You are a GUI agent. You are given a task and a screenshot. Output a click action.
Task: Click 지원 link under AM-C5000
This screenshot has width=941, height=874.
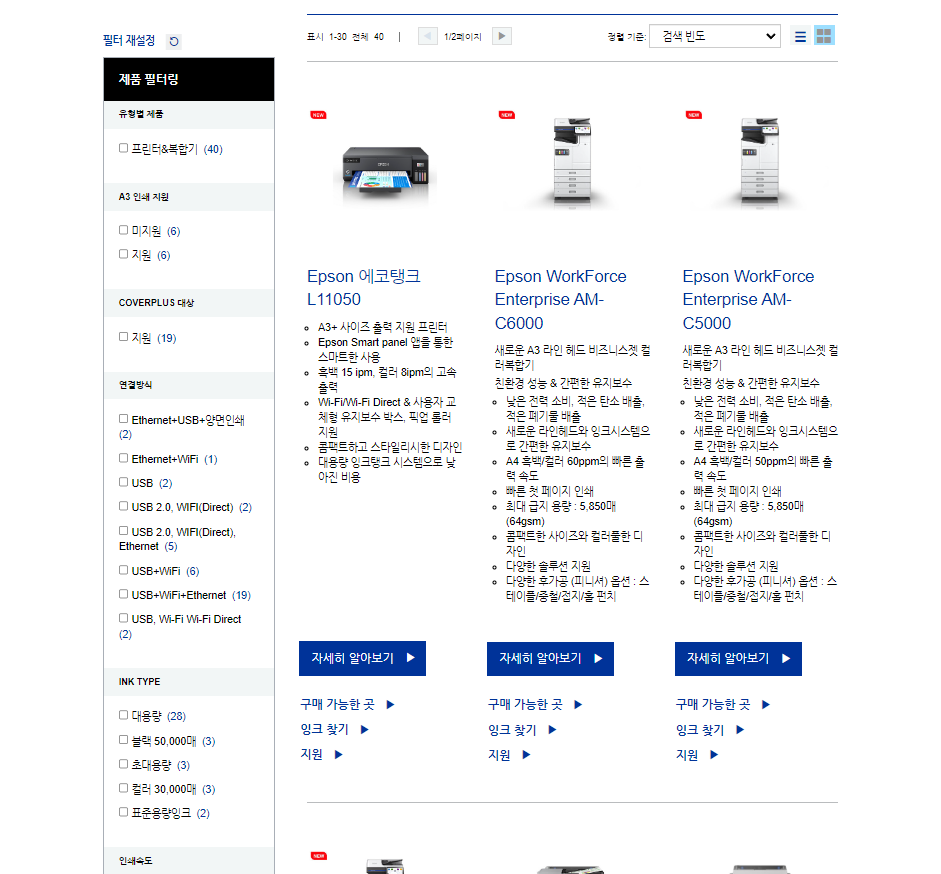[697, 755]
